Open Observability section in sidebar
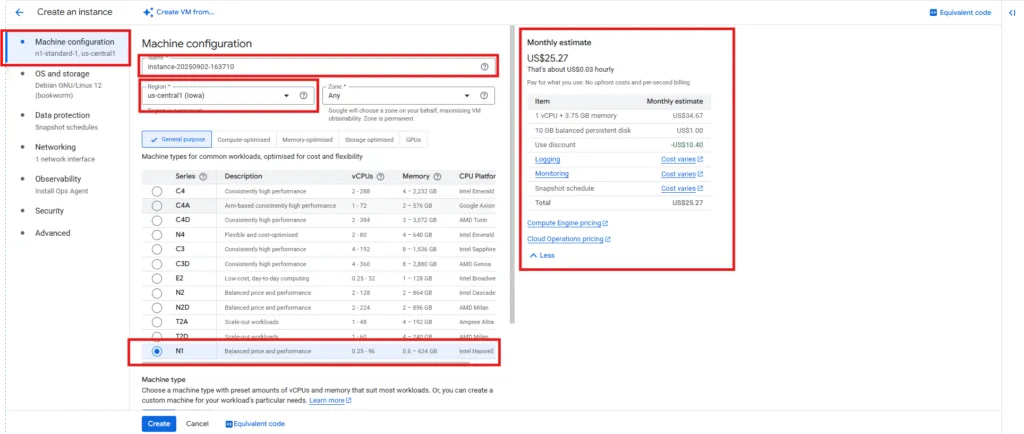The width and height of the screenshot is (1024, 434). click(x=69, y=184)
